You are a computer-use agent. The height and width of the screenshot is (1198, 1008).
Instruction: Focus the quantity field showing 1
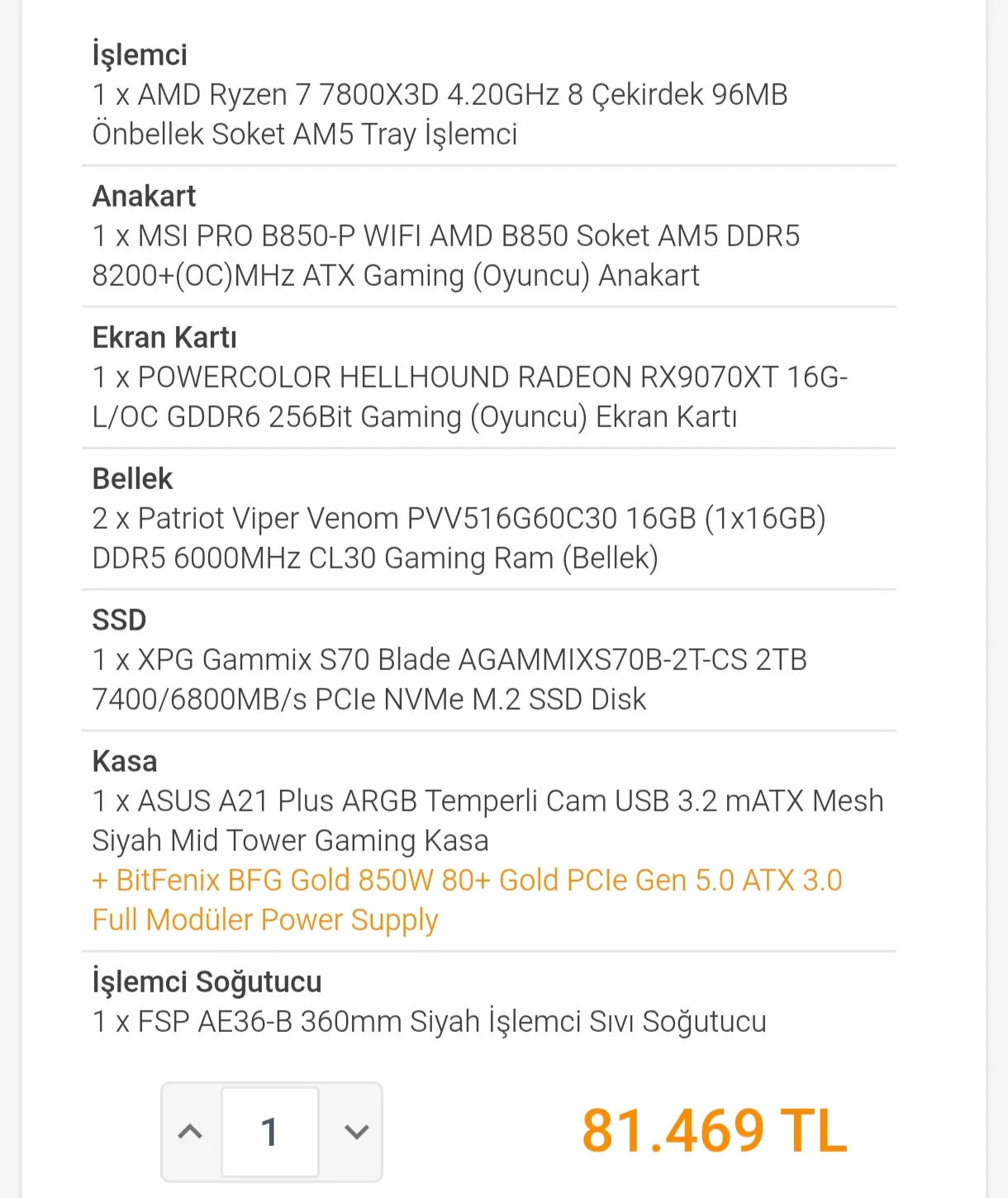pyautogui.click(x=270, y=1131)
